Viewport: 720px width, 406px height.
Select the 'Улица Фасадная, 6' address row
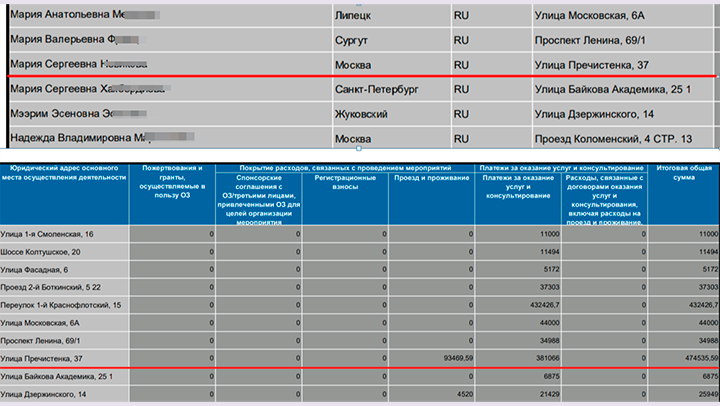(x=34, y=270)
